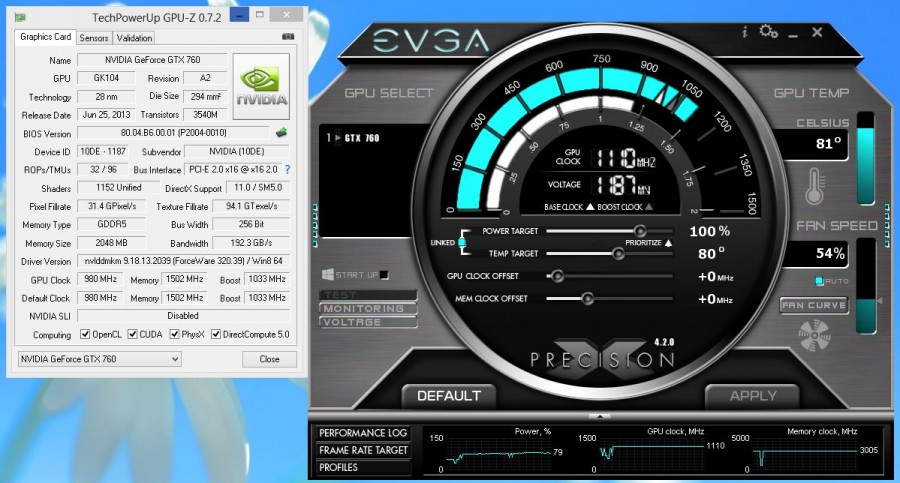Toggle the CUDA checkbox
The height and width of the screenshot is (483, 900).
coord(132,334)
